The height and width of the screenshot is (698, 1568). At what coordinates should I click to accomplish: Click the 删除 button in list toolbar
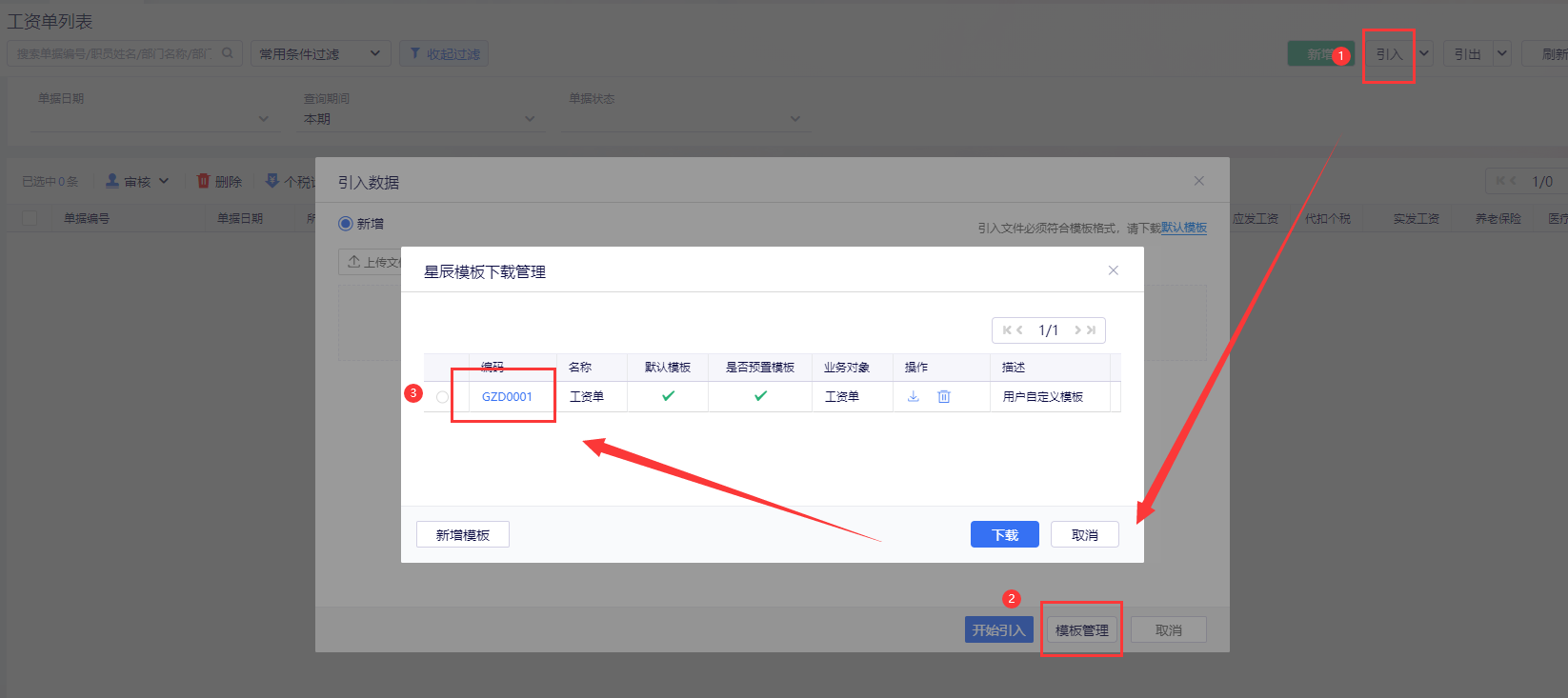coord(219,181)
